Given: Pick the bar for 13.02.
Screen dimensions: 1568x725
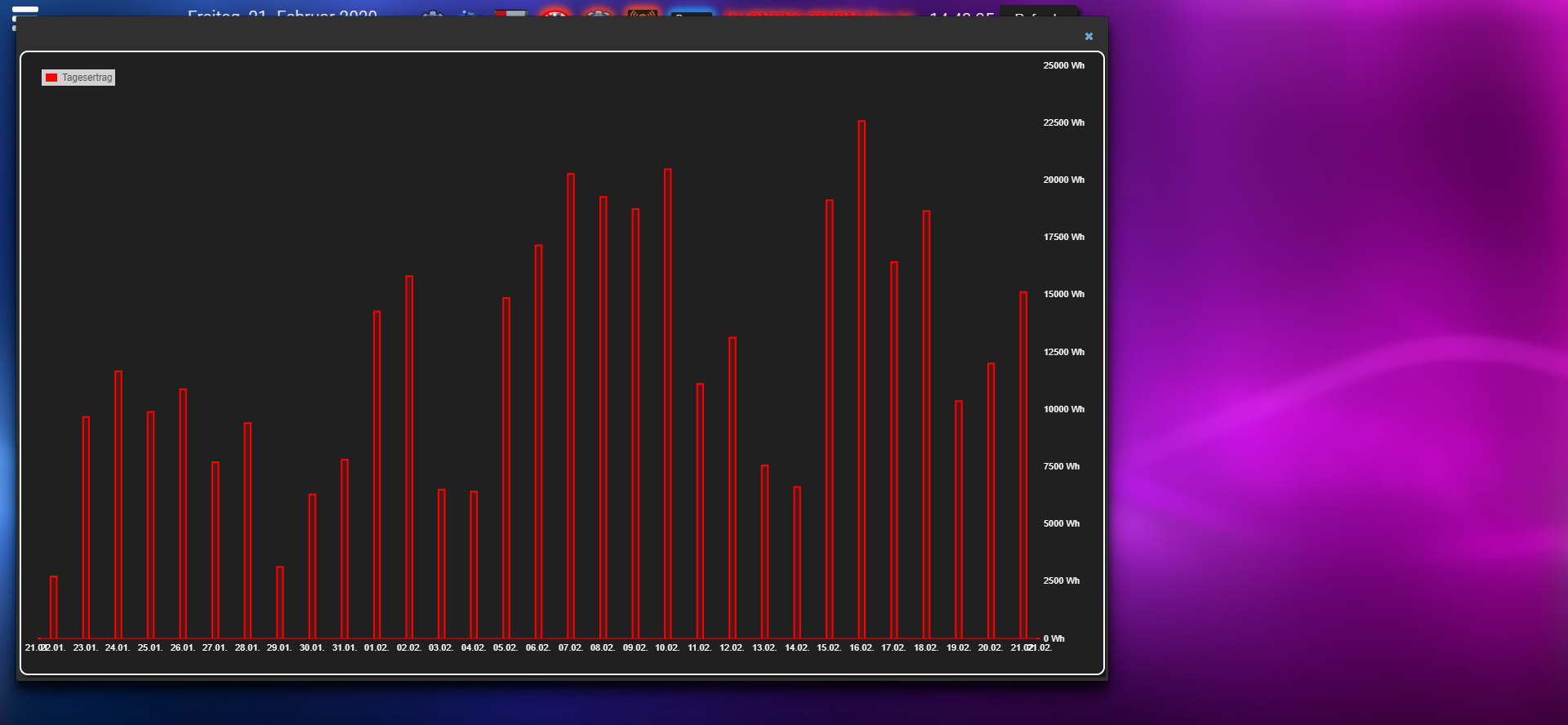Looking at the screenshot, I should 764,552.
